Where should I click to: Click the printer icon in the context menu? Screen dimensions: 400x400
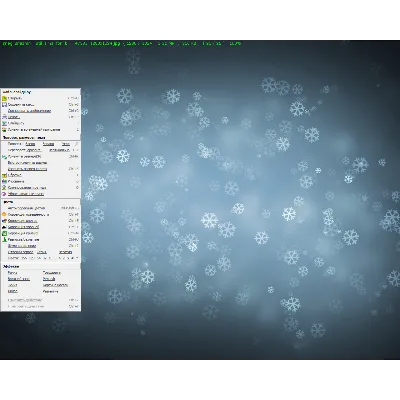click(x=4, y=117)
